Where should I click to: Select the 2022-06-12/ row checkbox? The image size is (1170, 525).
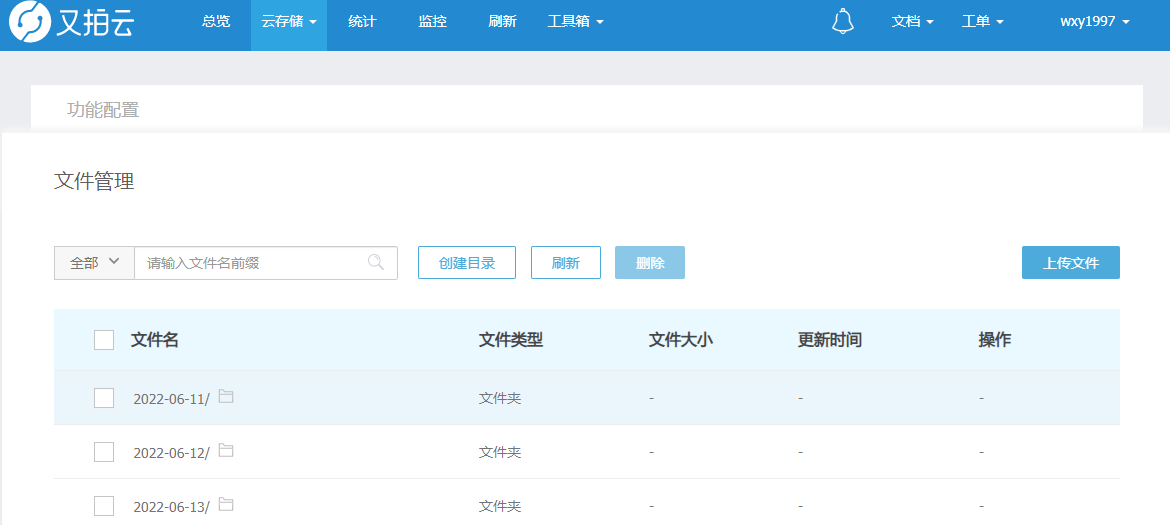(104, 452)
